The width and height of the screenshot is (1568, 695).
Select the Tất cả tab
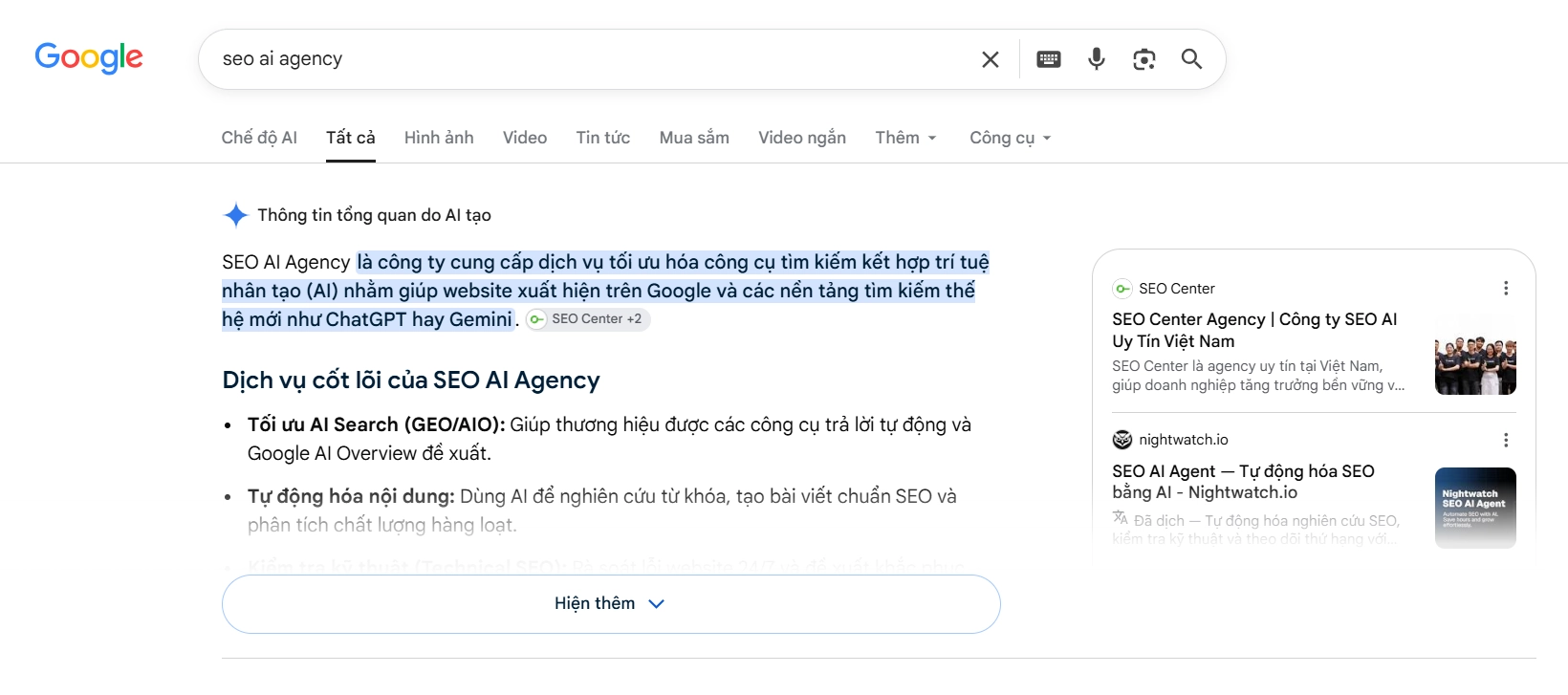tap(351, 138)
